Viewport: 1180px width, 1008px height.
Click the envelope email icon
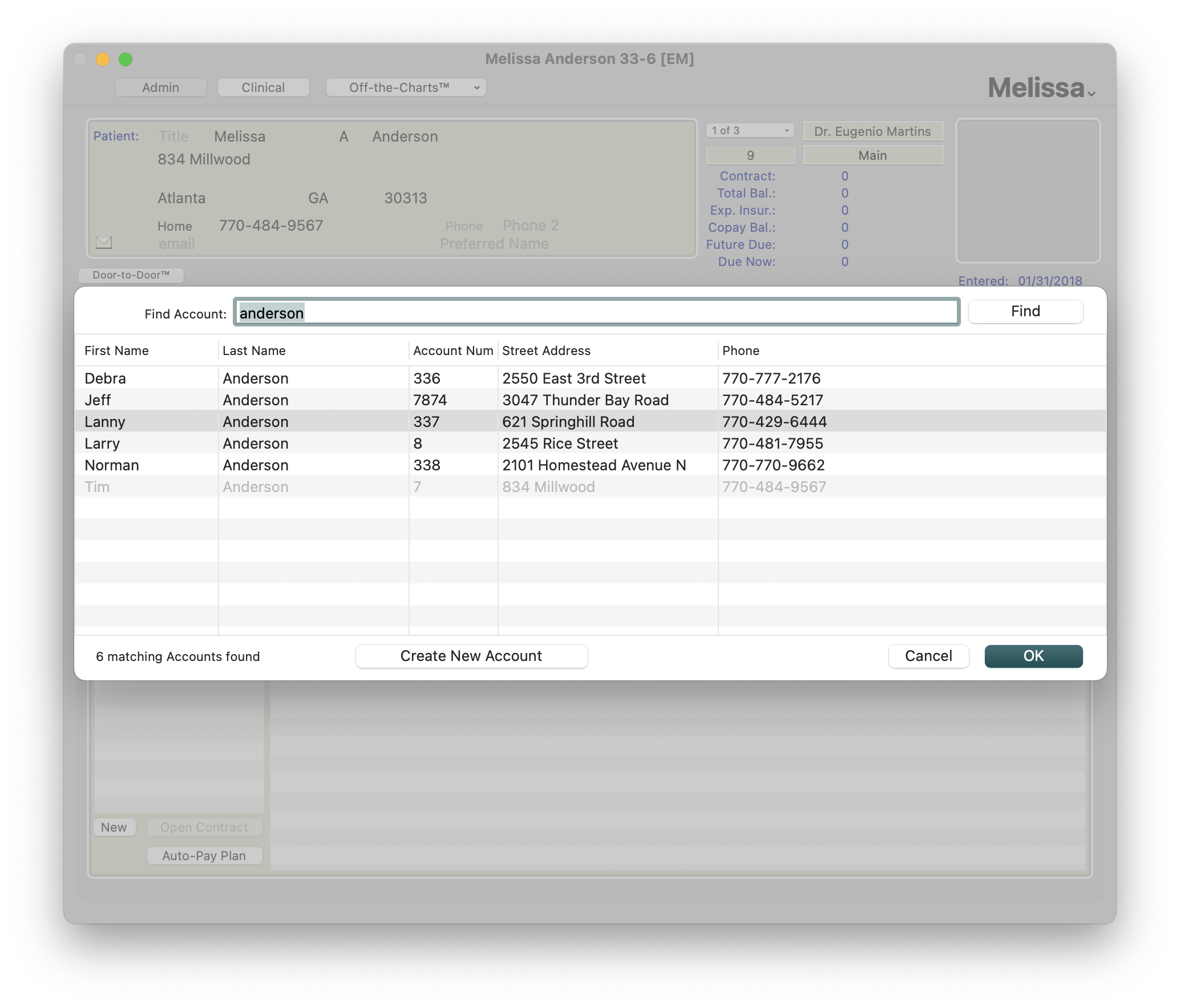pos(103,243)
